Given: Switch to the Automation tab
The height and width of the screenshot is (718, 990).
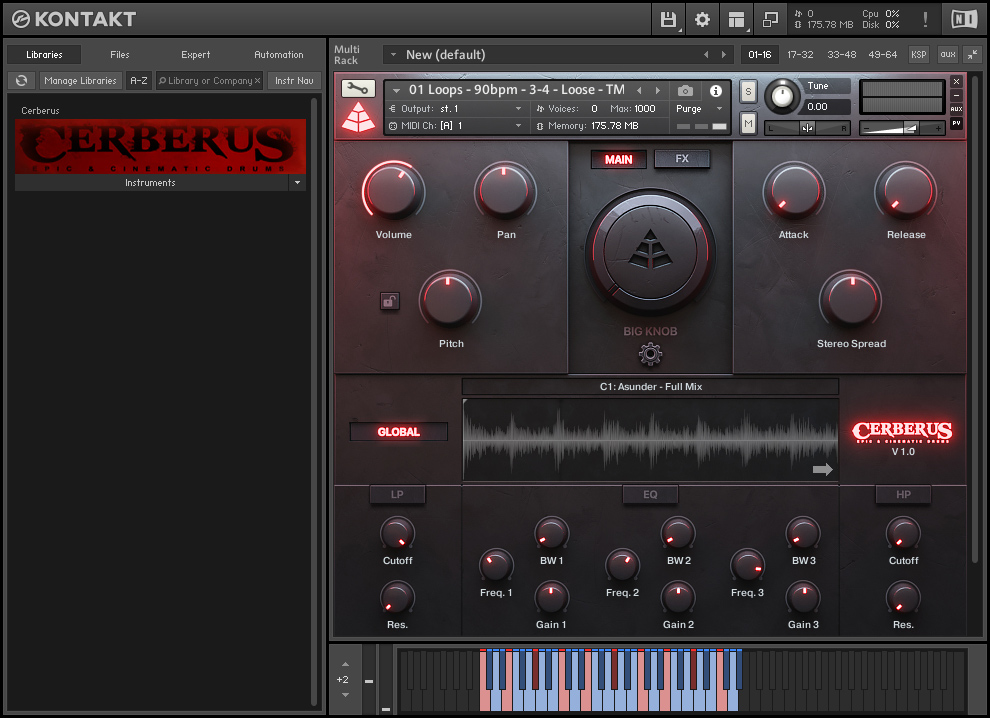Looking at the screenshot, I should [278, 55].
